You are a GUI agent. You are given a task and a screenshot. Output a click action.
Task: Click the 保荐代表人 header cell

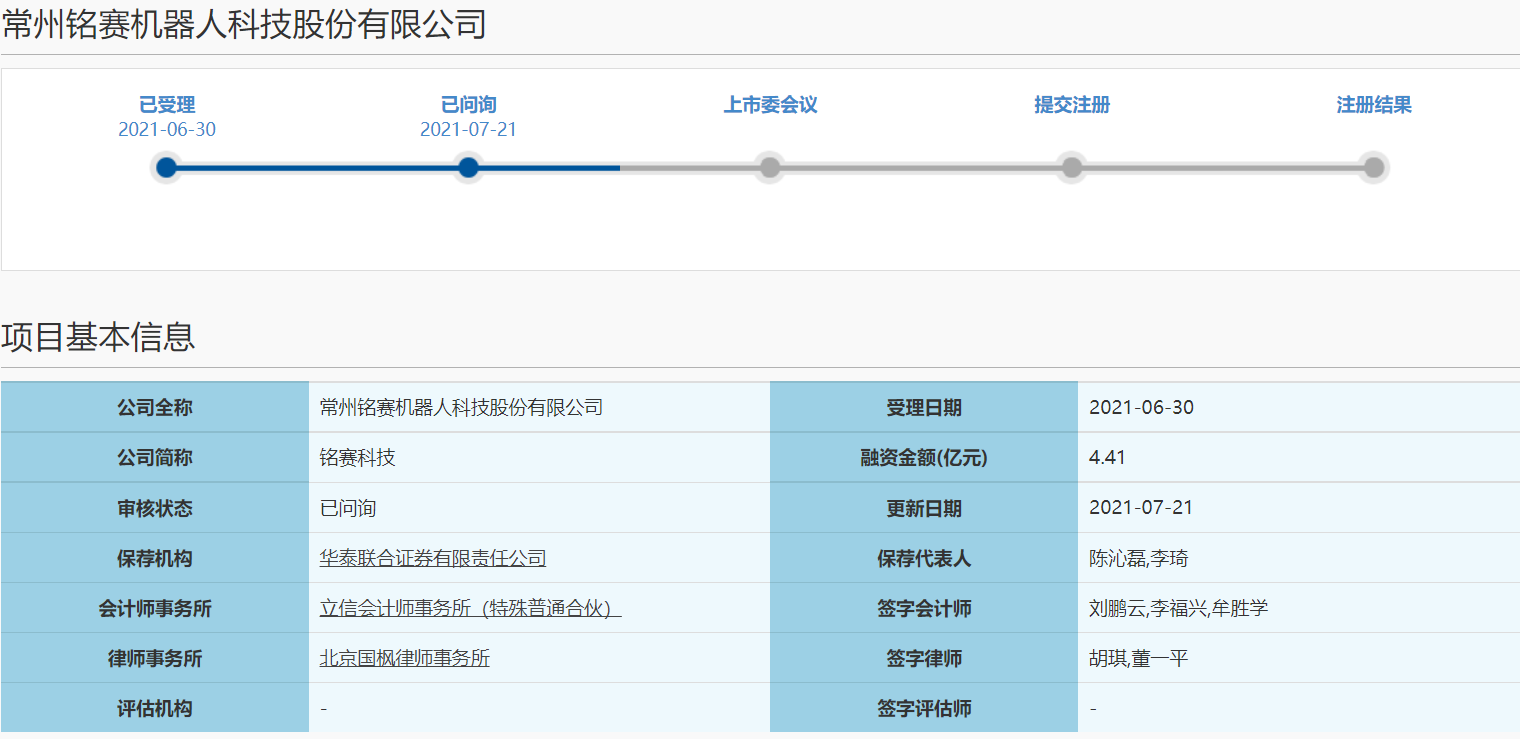[x=924, y=558]
